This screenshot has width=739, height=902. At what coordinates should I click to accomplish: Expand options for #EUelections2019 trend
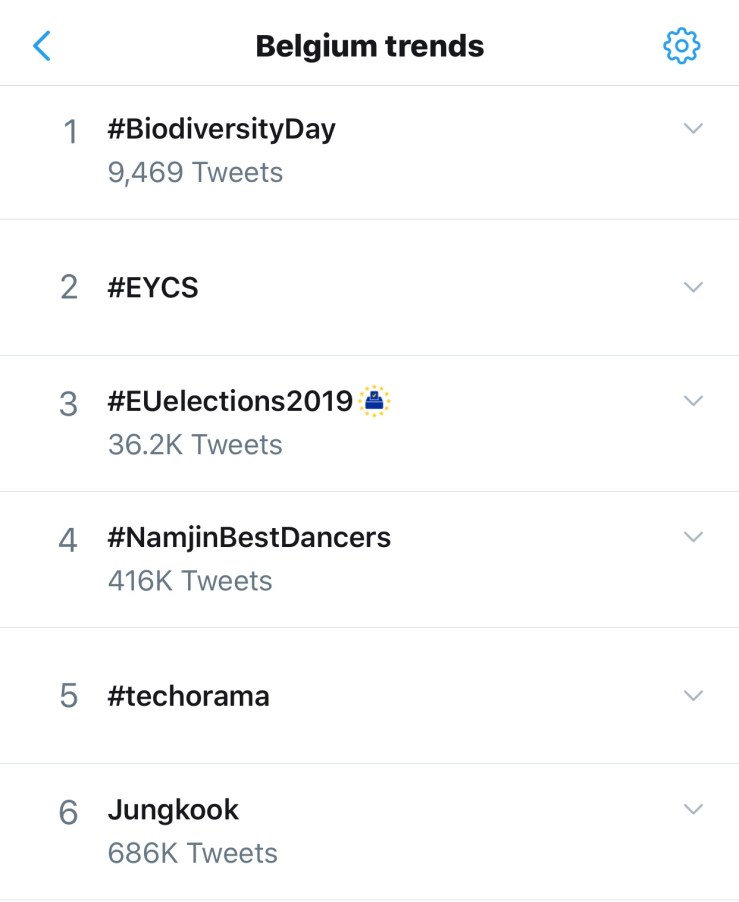click(x=693, y=400)
